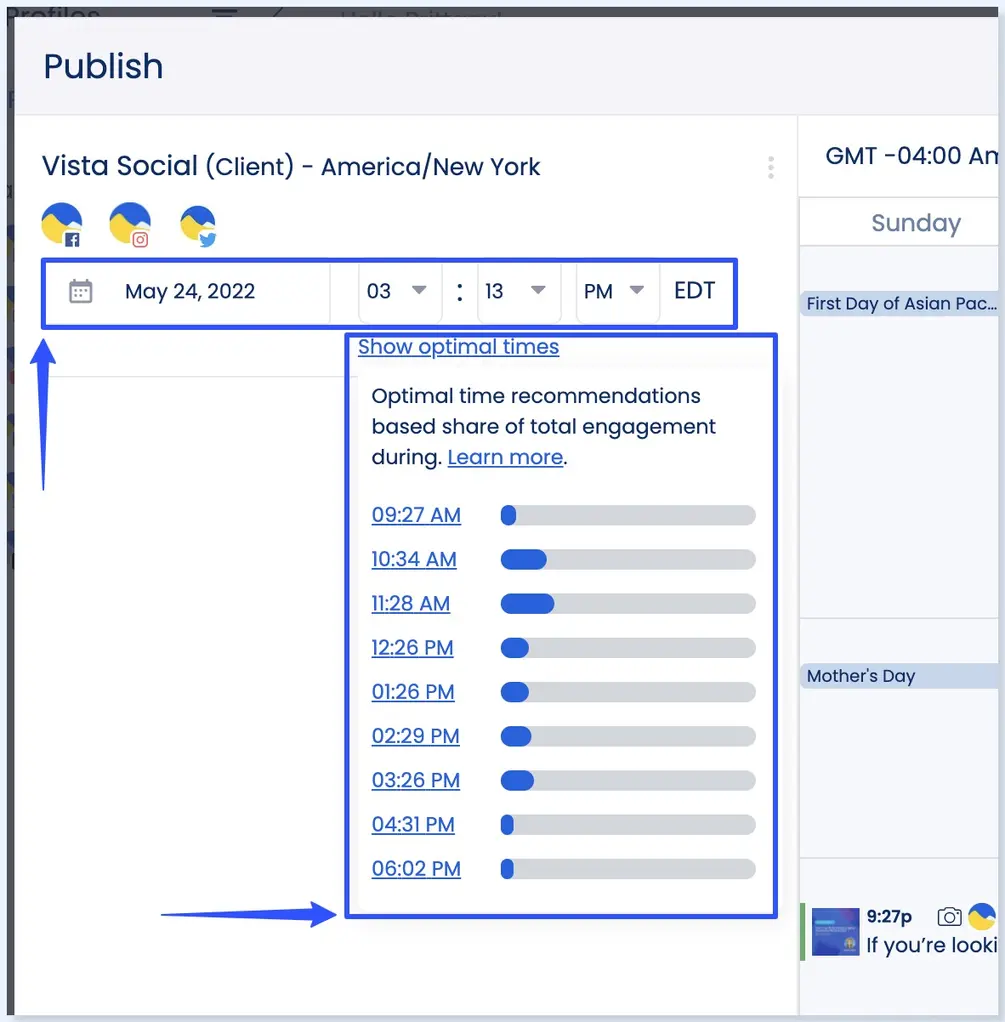Open the Mother's Day calendar event
Image resolution: width=1005 pixels, height=1022 pixels.
click(861, 676)
